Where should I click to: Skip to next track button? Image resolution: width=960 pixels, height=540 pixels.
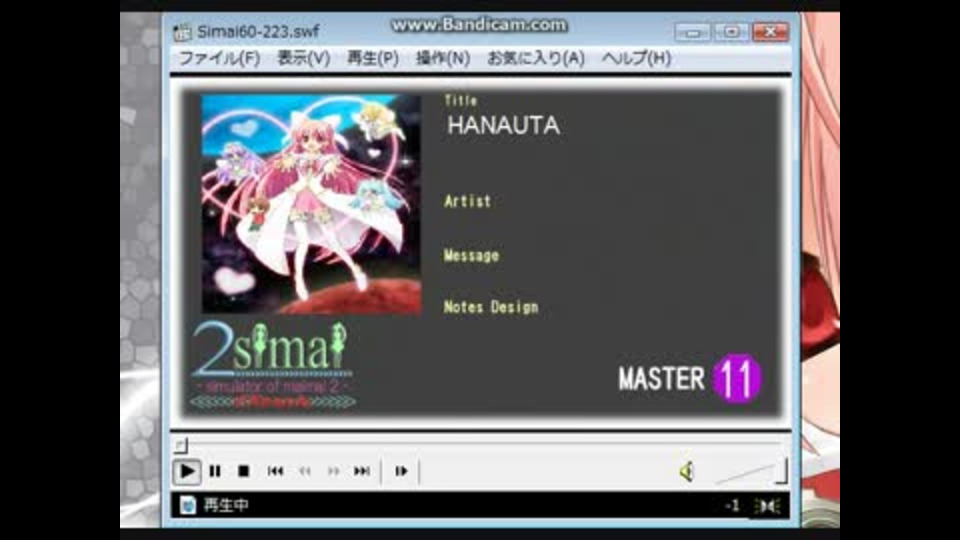[362, 471]
